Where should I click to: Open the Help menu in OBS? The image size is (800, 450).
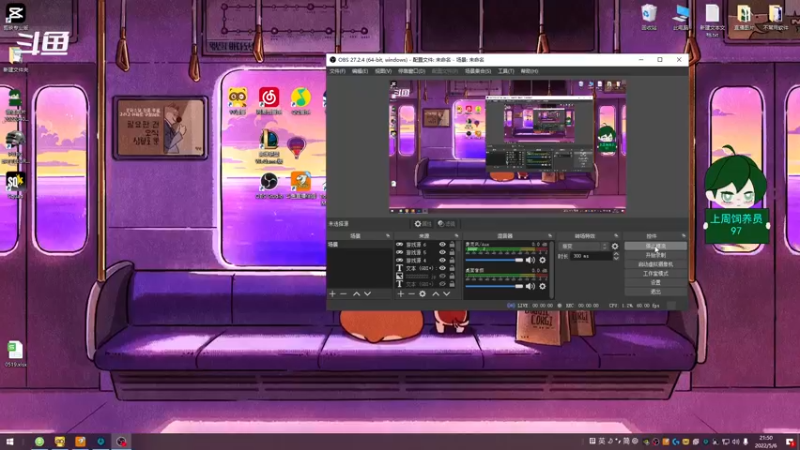529,71
